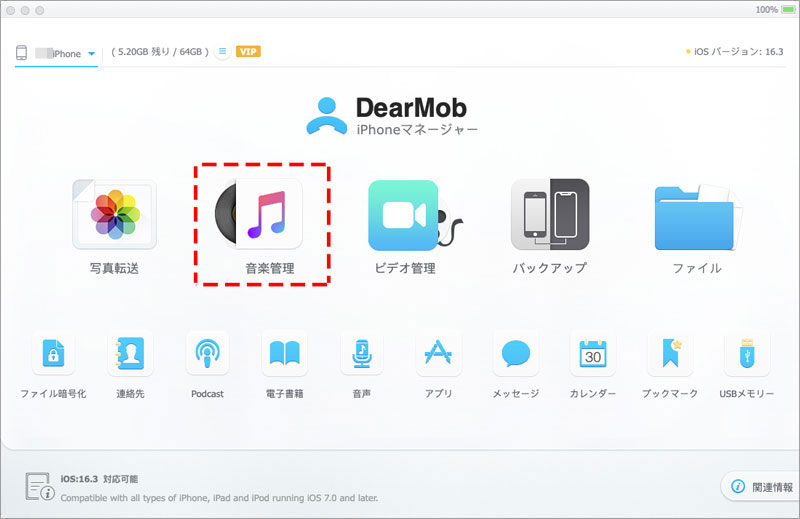The image size is (800, 519).
Task: Open 音楽管理 music manager
Action: pyautogui.click(x=259, y=214)
